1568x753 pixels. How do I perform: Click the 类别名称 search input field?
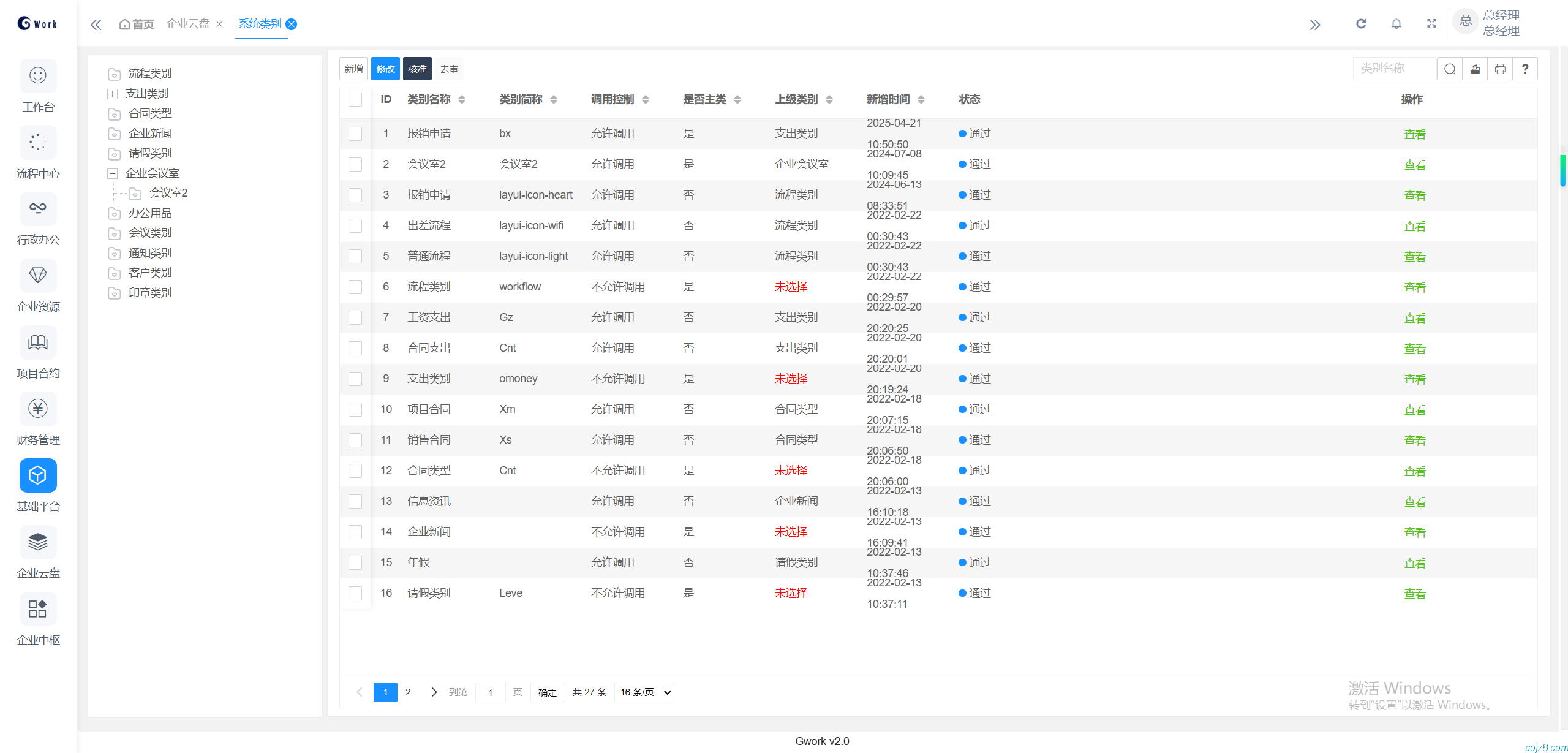[x=1394, y=69]
